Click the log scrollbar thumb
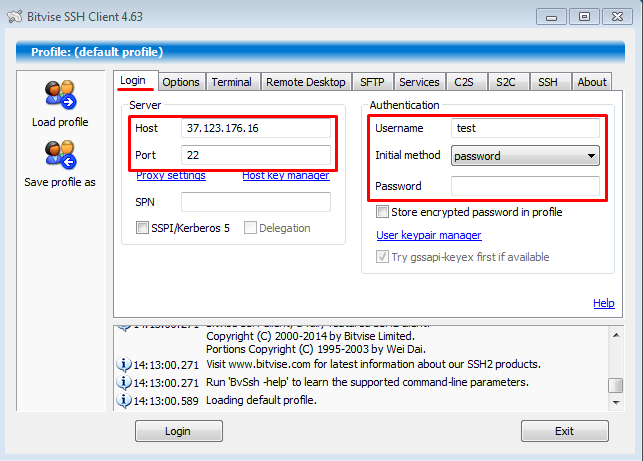The image size is (643, 461). tap(616, 386)
